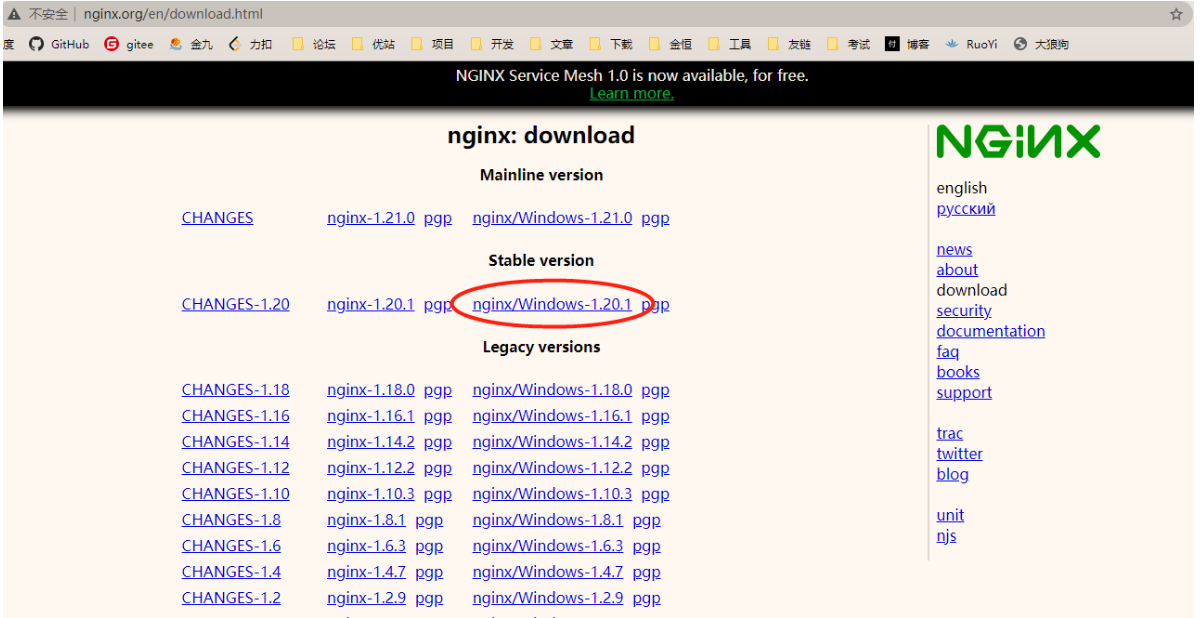Download nginx/Windows-1.16.1
The image size is (1200, 618).
pyautogui.click(x=552, y=416)
